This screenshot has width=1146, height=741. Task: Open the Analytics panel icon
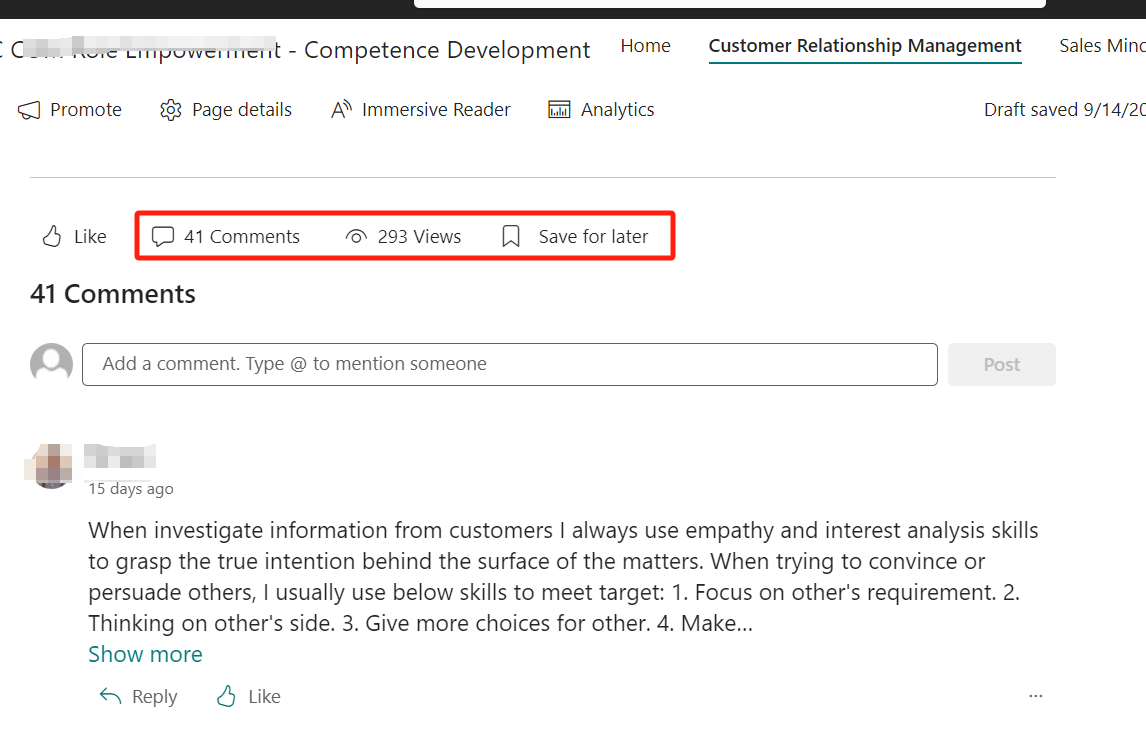[558, 109]
